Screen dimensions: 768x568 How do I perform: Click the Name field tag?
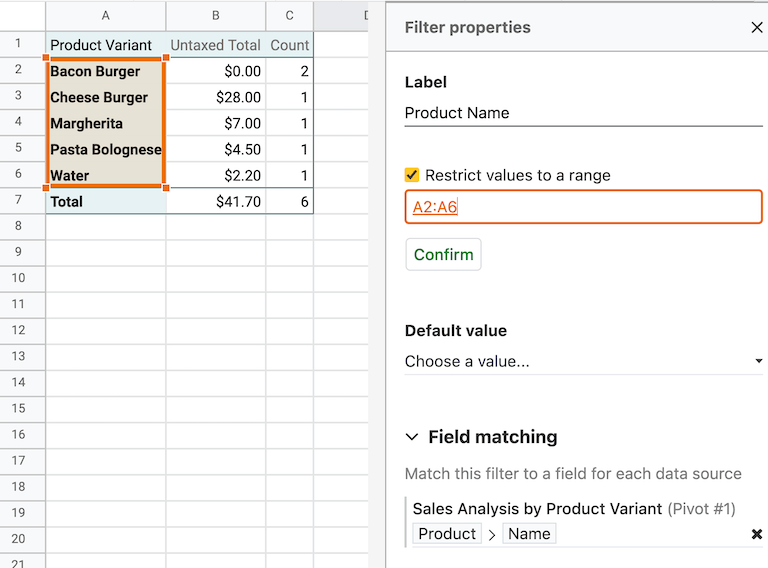[529, 534]
